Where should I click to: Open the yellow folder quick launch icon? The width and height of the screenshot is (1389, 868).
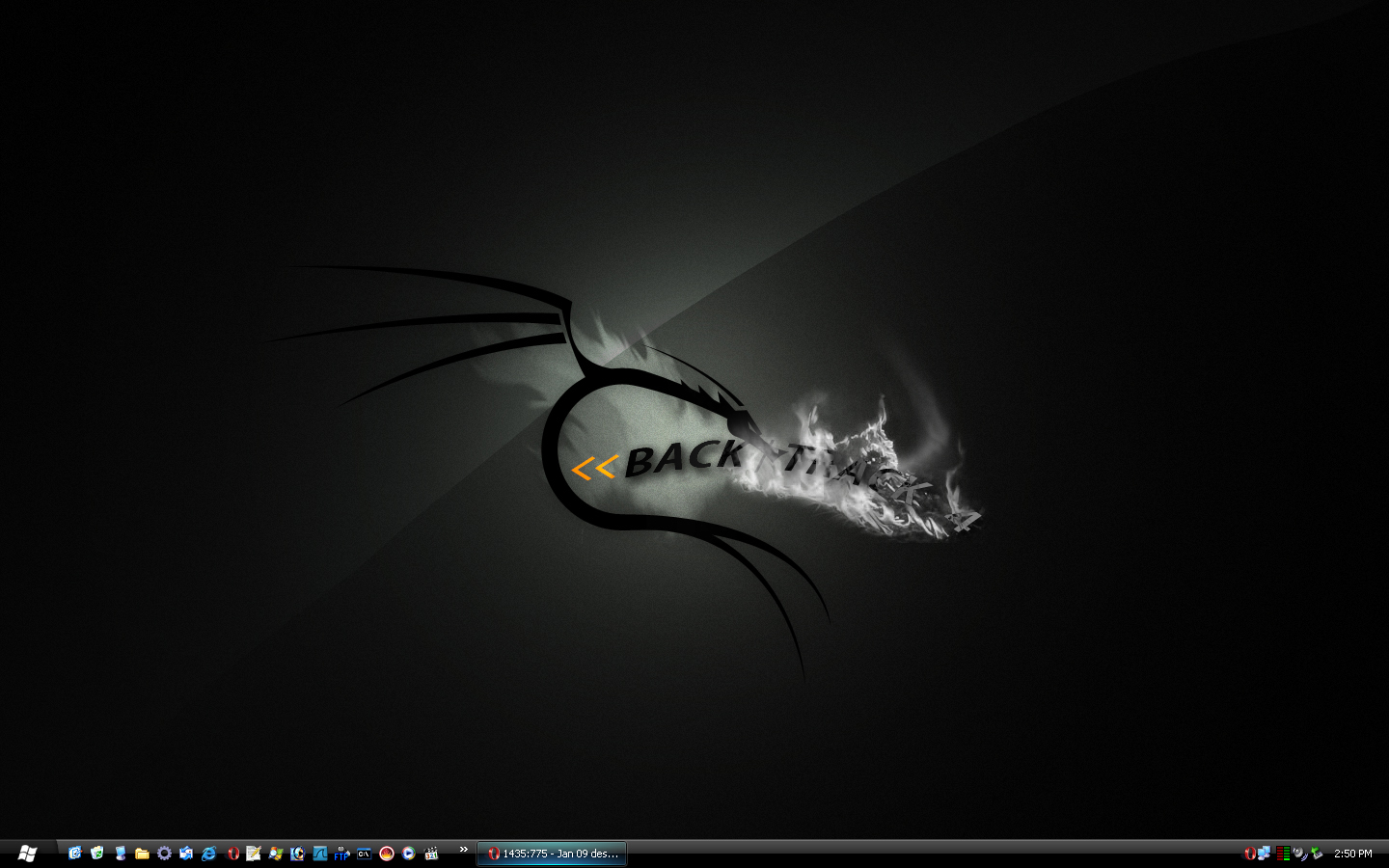coord(142,854)
